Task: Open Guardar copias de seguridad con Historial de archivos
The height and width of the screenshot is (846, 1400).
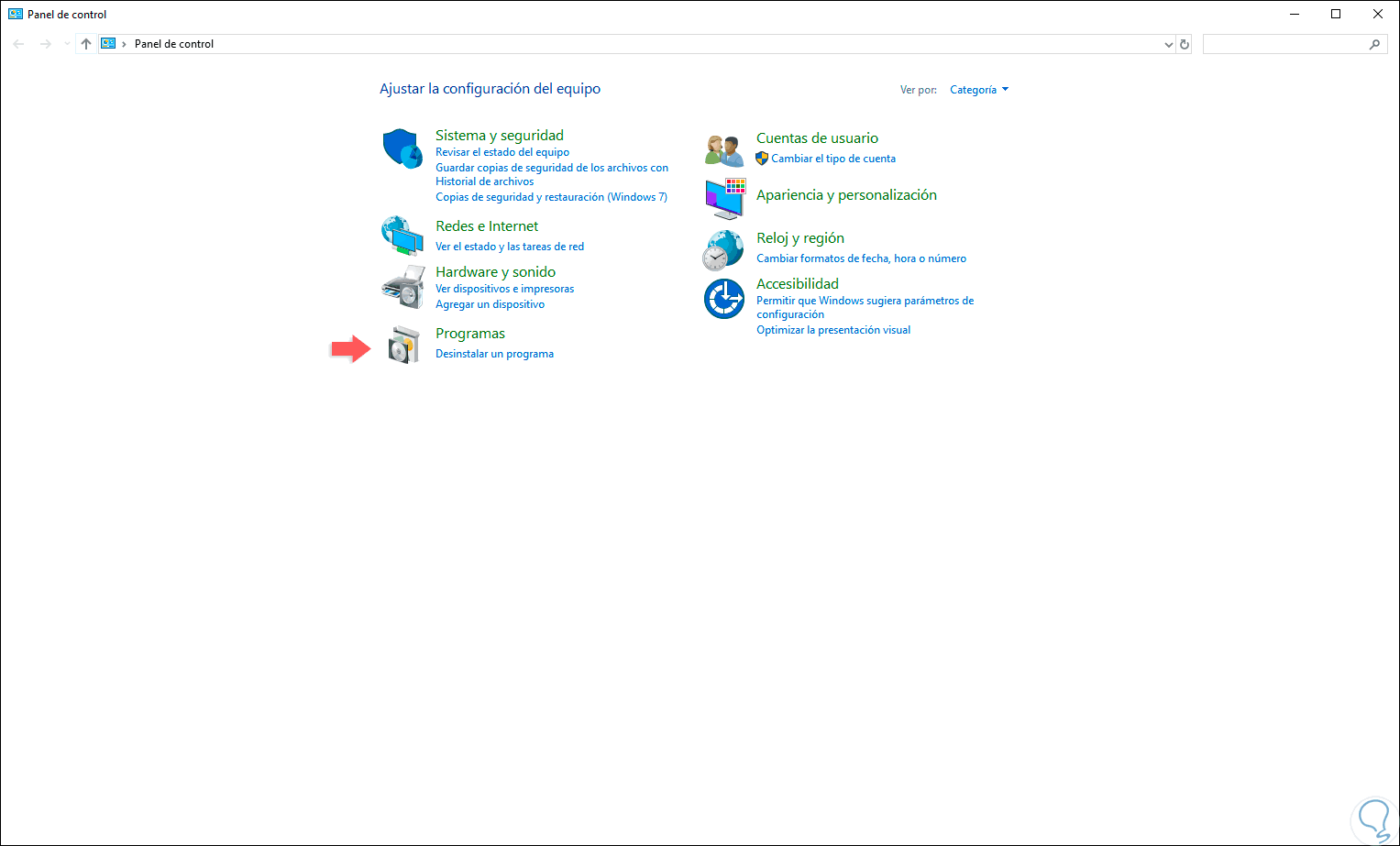Action: [x=552, y=174]
